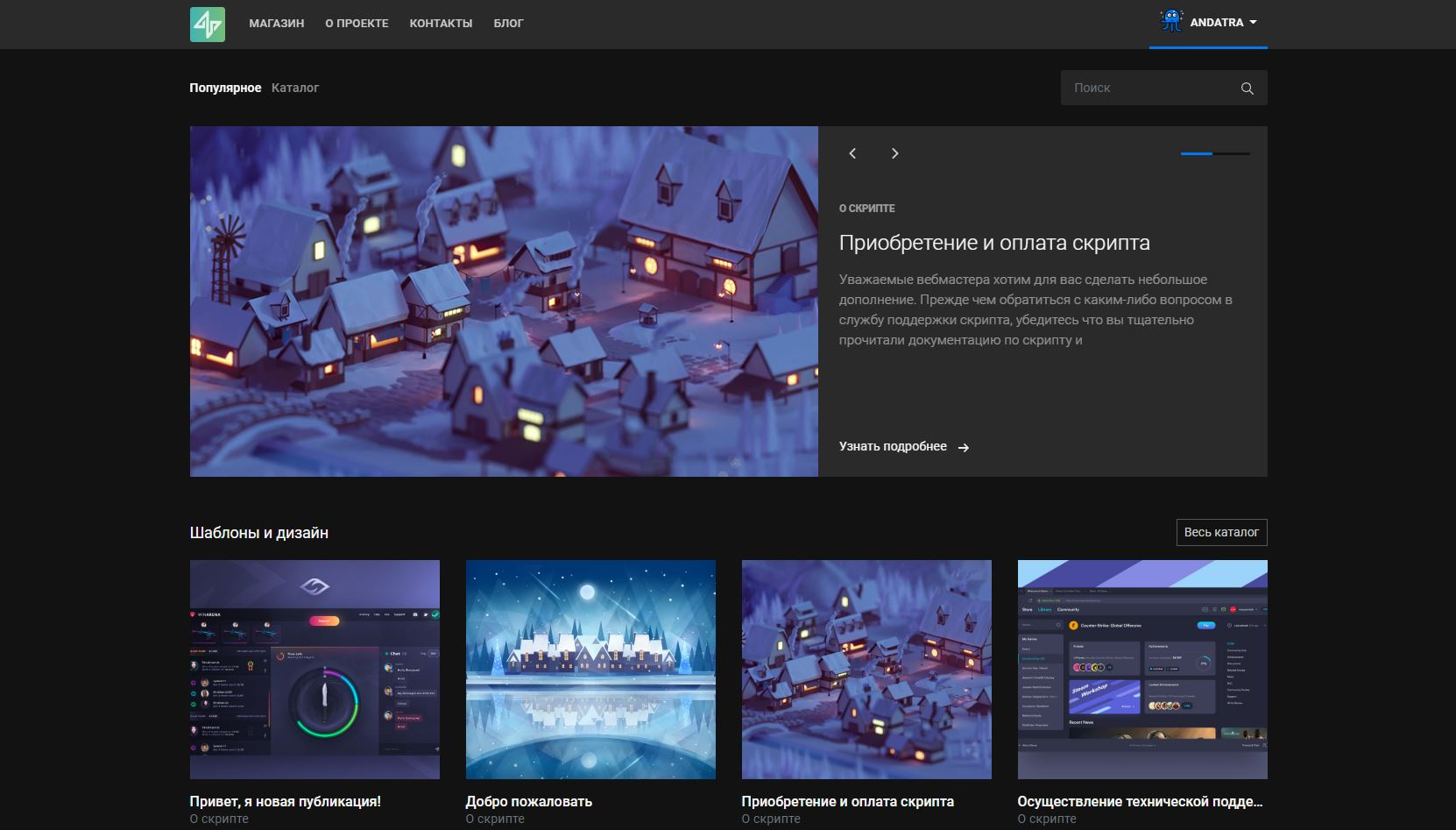
Task: Open the slider heading Приобретение и оплата скрипта
Action: [994, 243]
